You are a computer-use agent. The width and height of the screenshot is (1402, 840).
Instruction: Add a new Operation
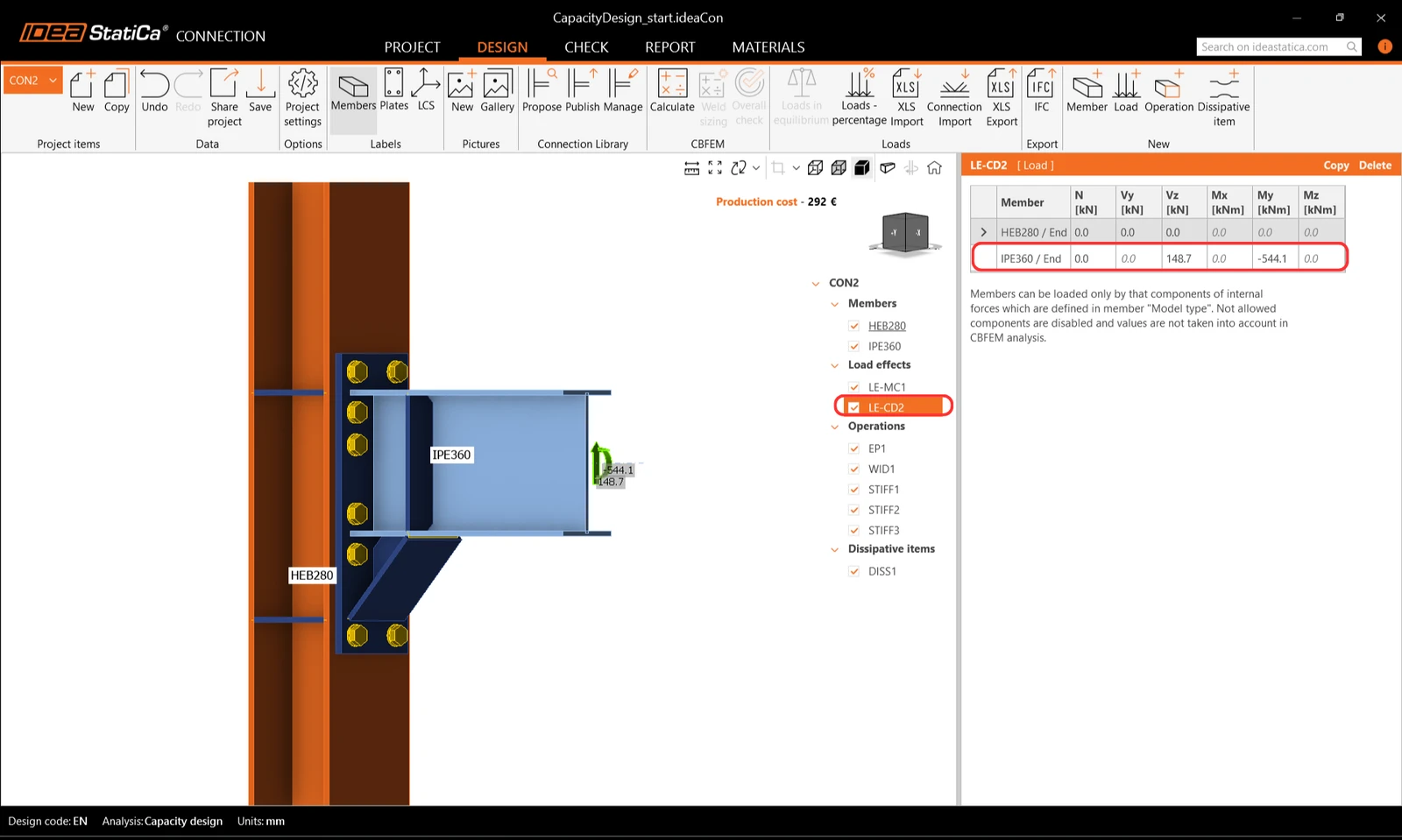coord(1169,91)
